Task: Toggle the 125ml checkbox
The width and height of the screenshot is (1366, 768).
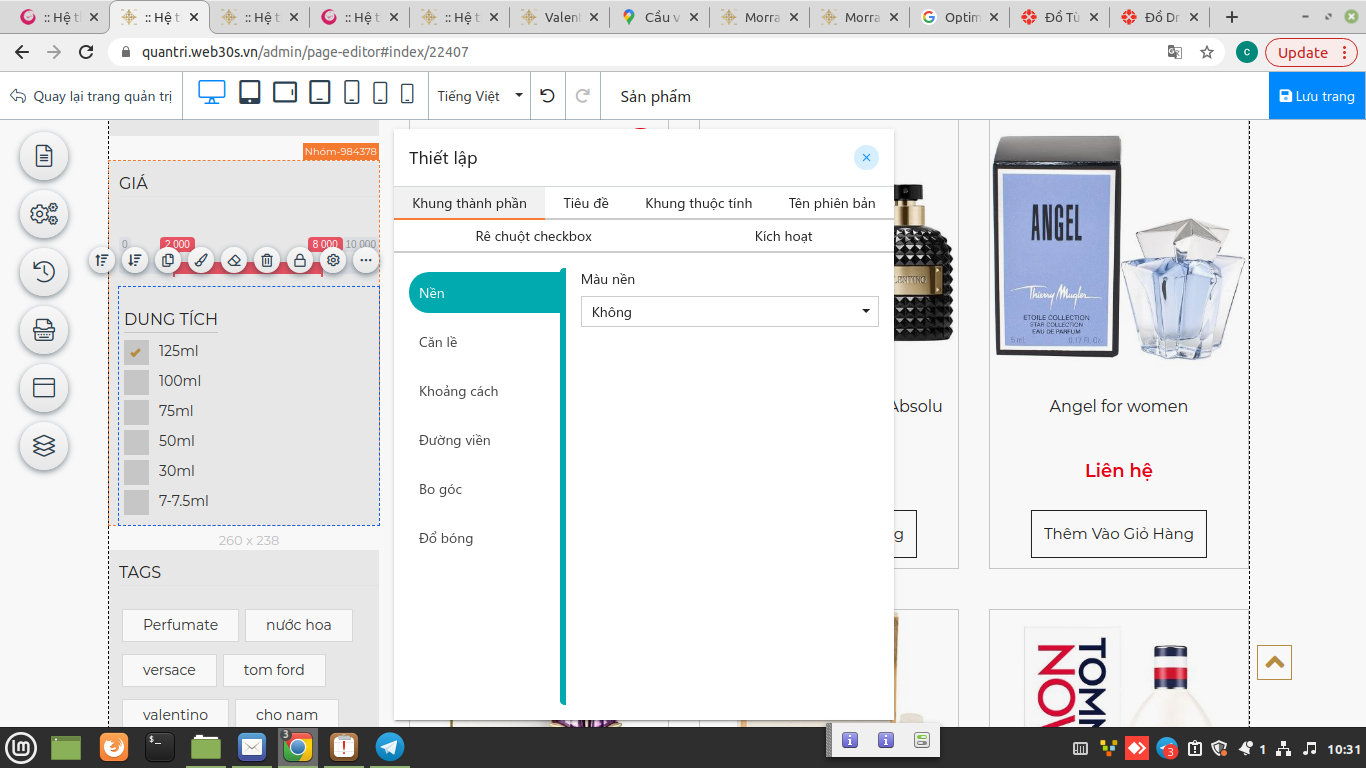Action: tap(136, 352)
